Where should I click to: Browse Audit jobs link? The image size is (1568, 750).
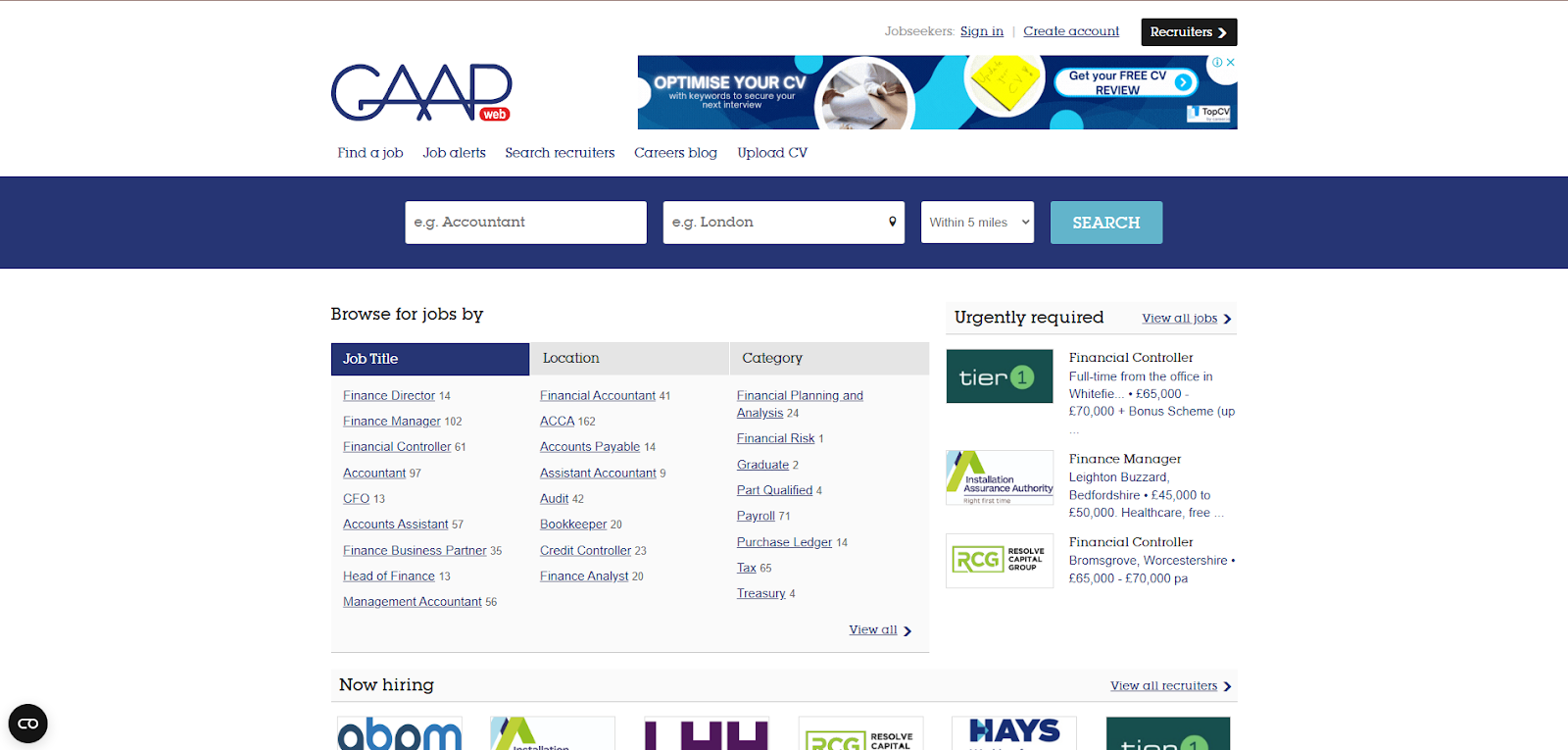(555, 499)
